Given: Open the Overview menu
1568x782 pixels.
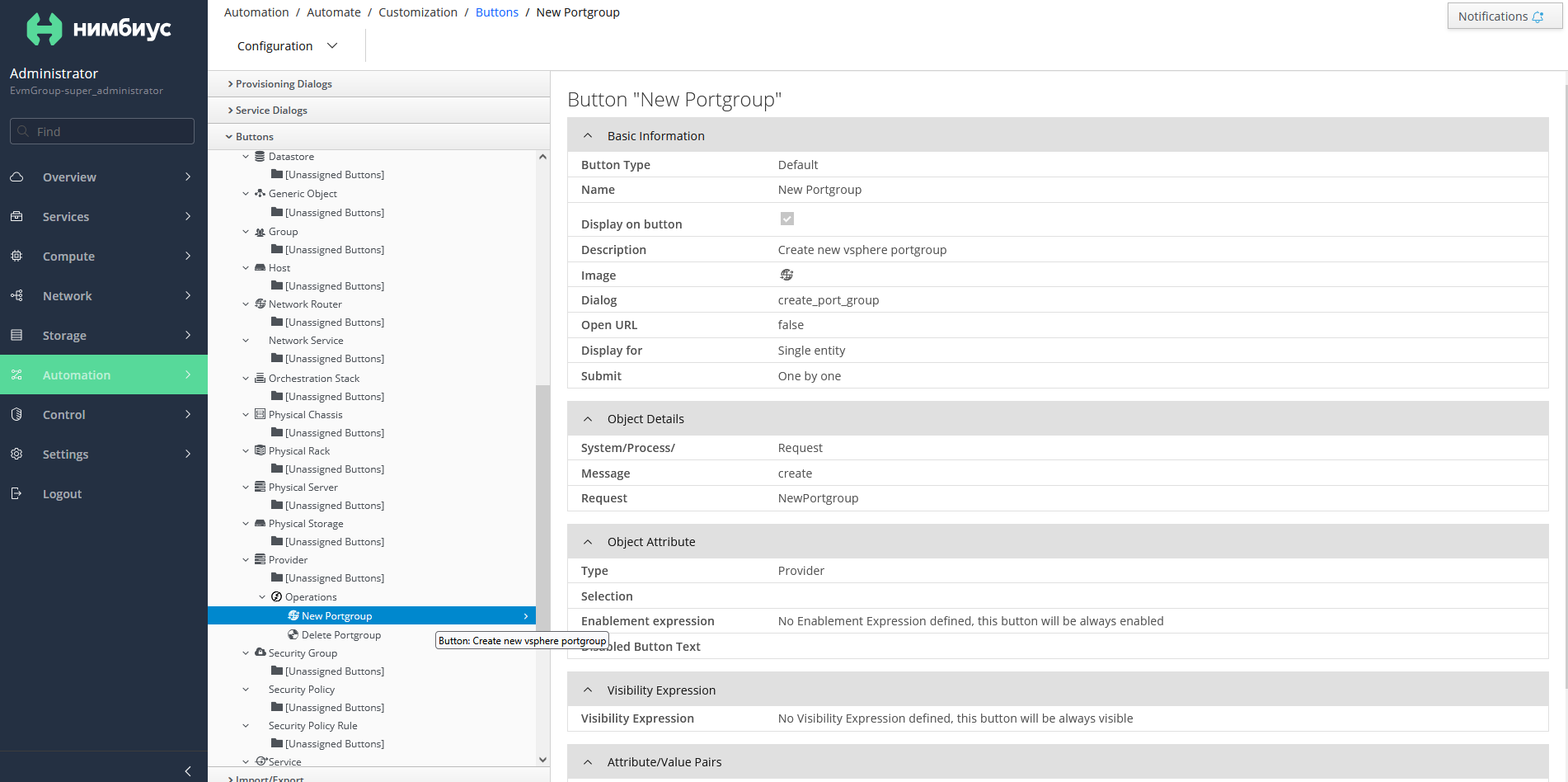Looking at the screenshot, I should 104,177.
